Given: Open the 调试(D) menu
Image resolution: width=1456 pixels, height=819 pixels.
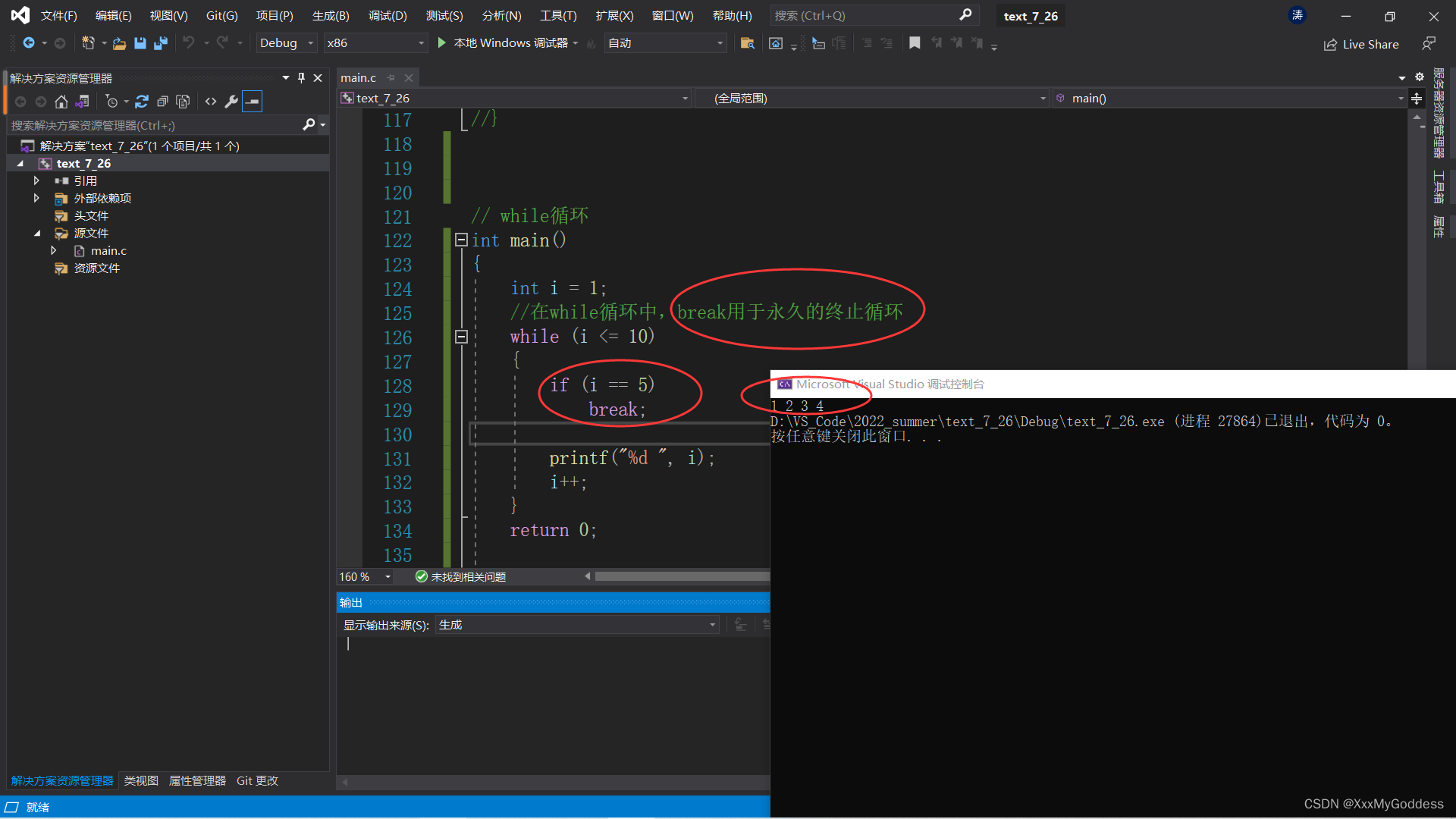Looking at the screenshot, I should pyautogui.click(x=388, y=15).
